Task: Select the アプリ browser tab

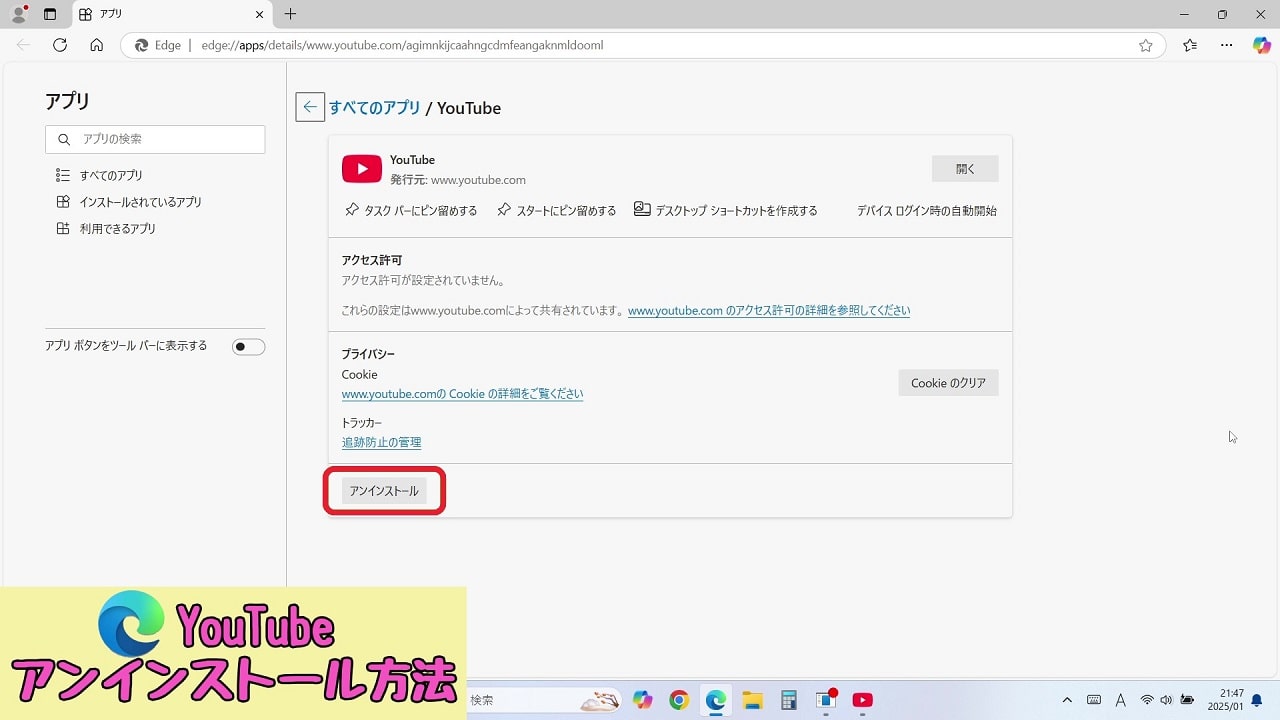Action: (x=171, y=14)
